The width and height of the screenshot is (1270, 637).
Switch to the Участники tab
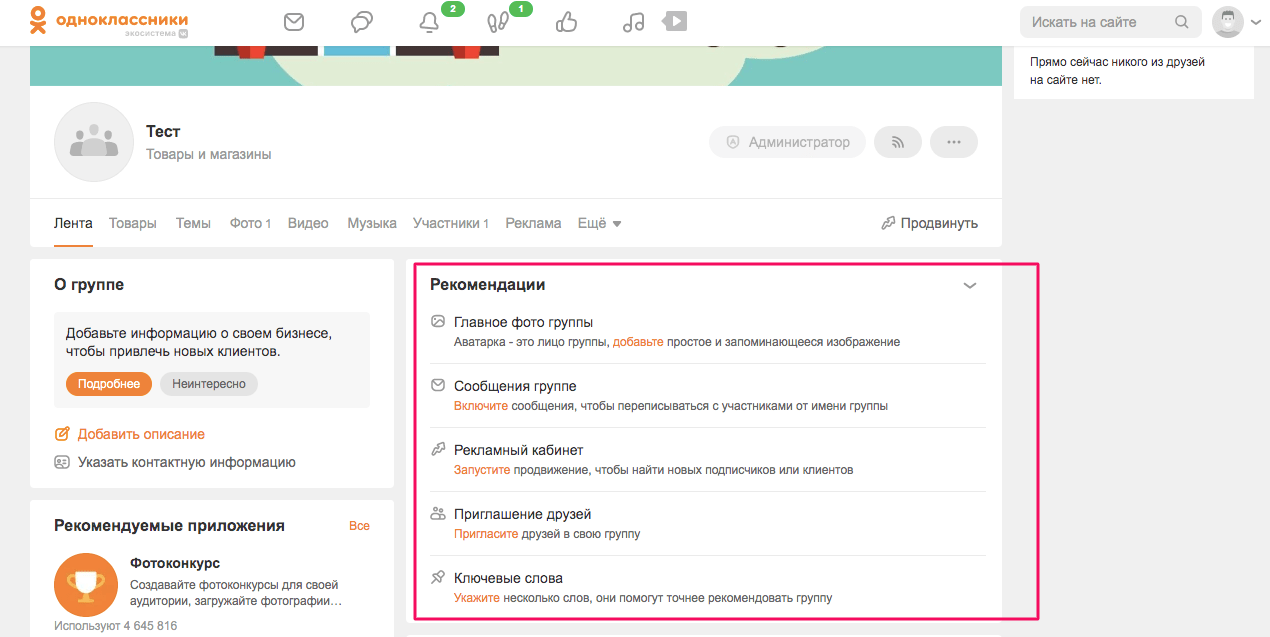pyautogui.click(x=450, y=223)
